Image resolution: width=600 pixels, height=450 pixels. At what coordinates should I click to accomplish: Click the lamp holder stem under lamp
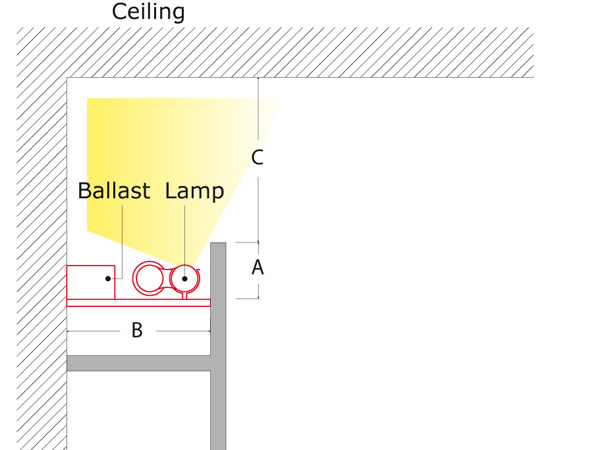[x=184, y=295]
